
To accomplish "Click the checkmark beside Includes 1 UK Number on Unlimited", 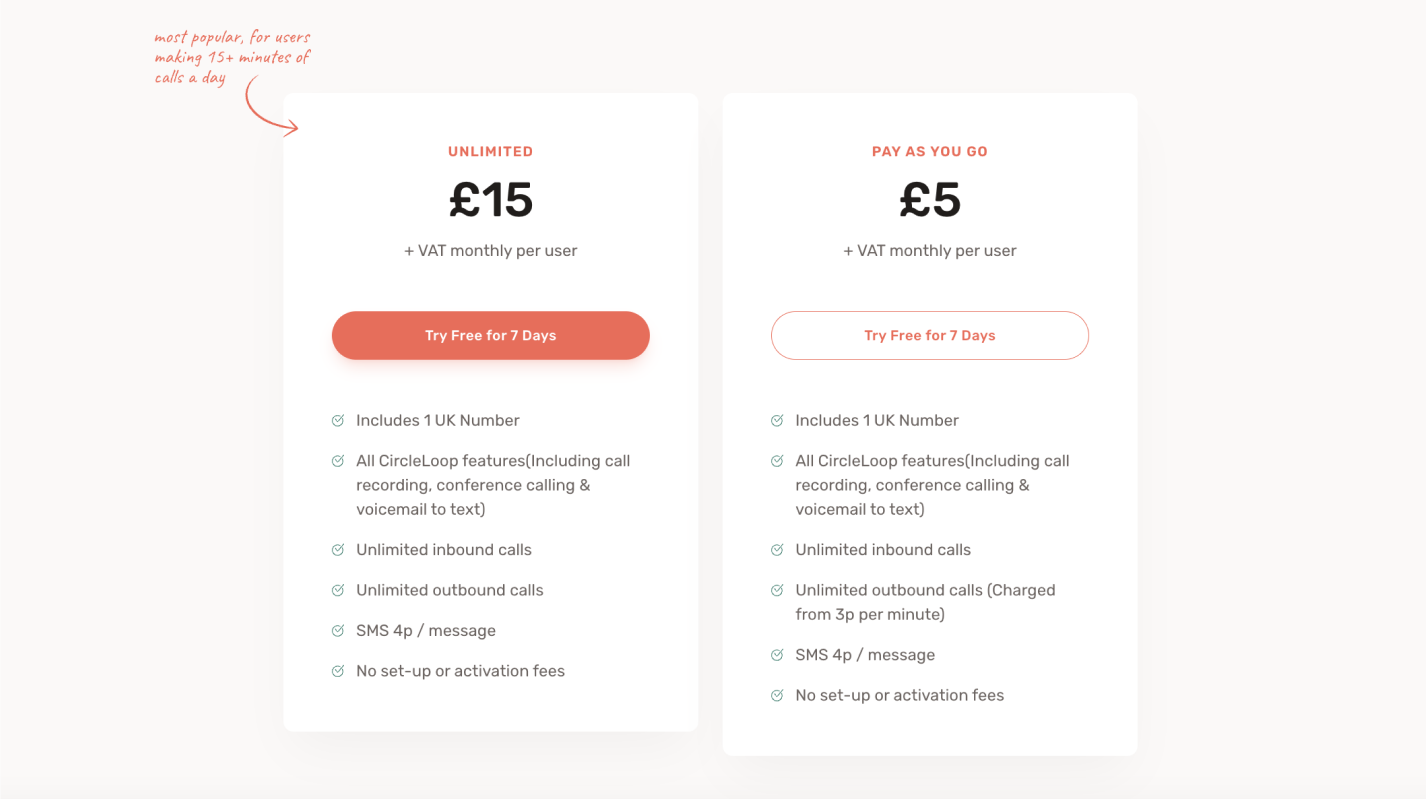I will tap(336, 420).
